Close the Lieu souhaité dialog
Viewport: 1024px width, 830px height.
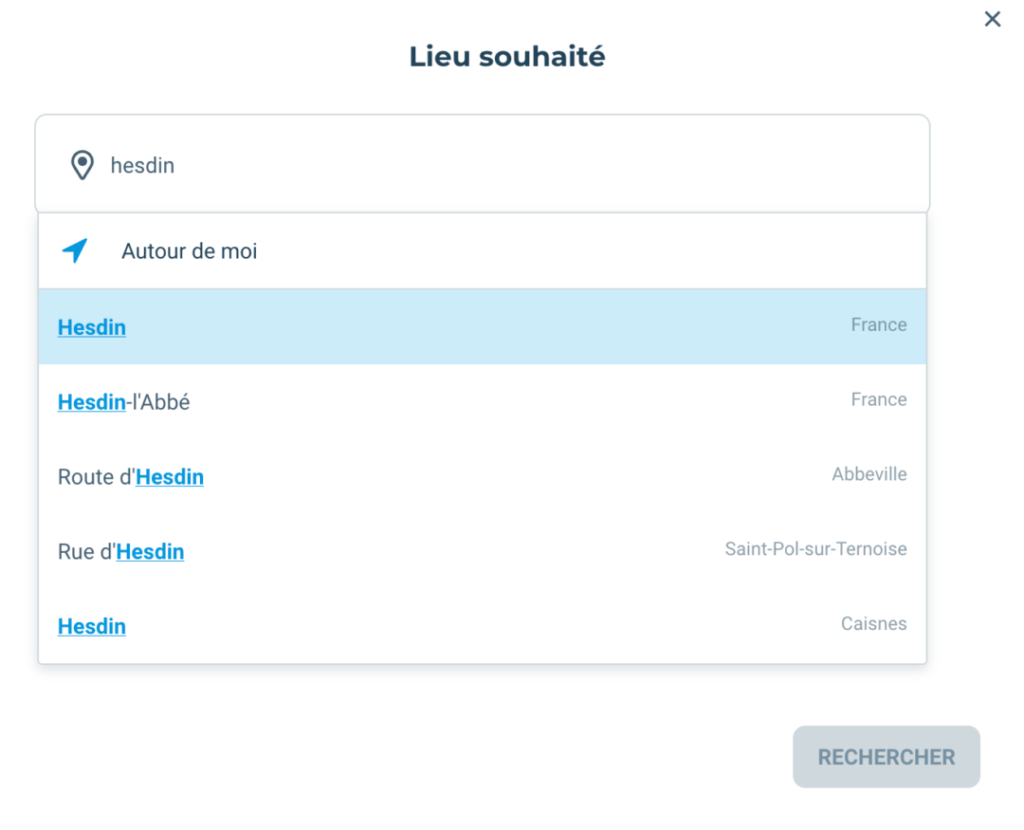pyautogui.click(x=992, y=19)
